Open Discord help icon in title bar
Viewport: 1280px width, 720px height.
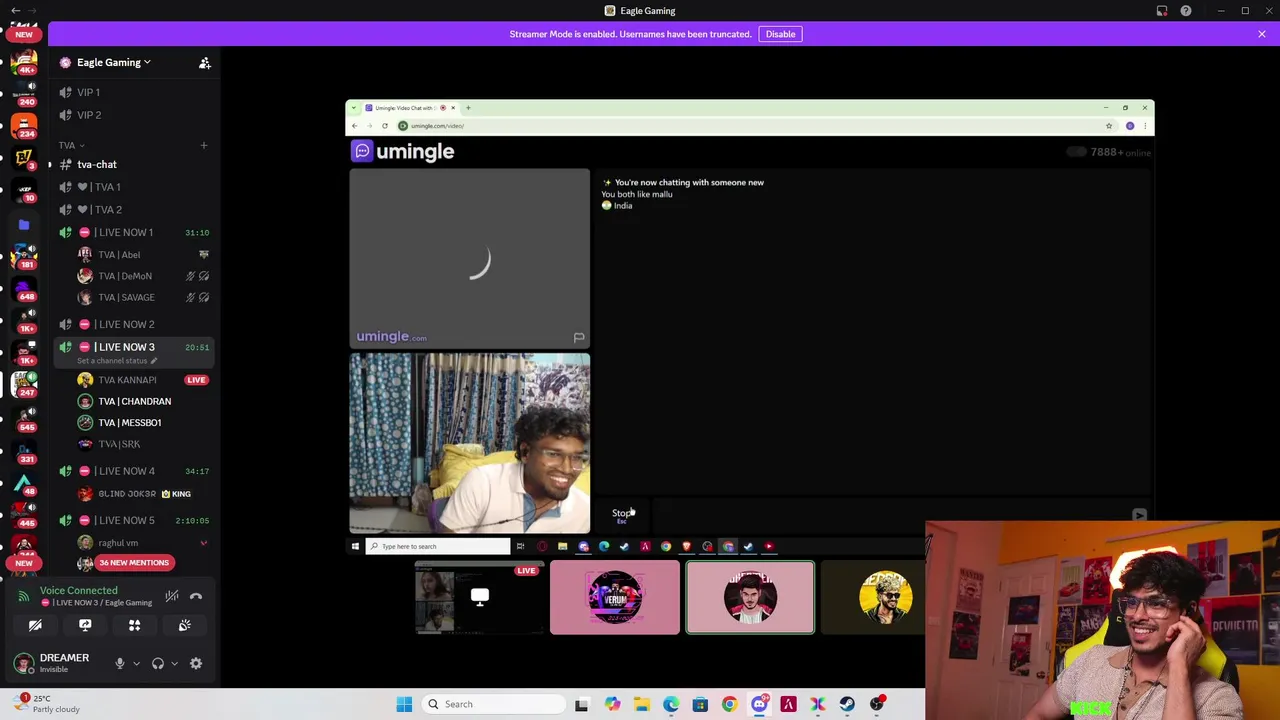click(x=1186, y=11)
